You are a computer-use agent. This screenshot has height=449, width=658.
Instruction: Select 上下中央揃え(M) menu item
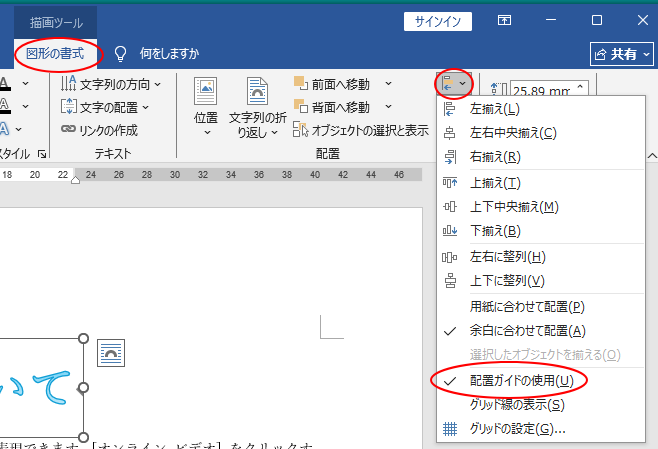click(540, 207)
